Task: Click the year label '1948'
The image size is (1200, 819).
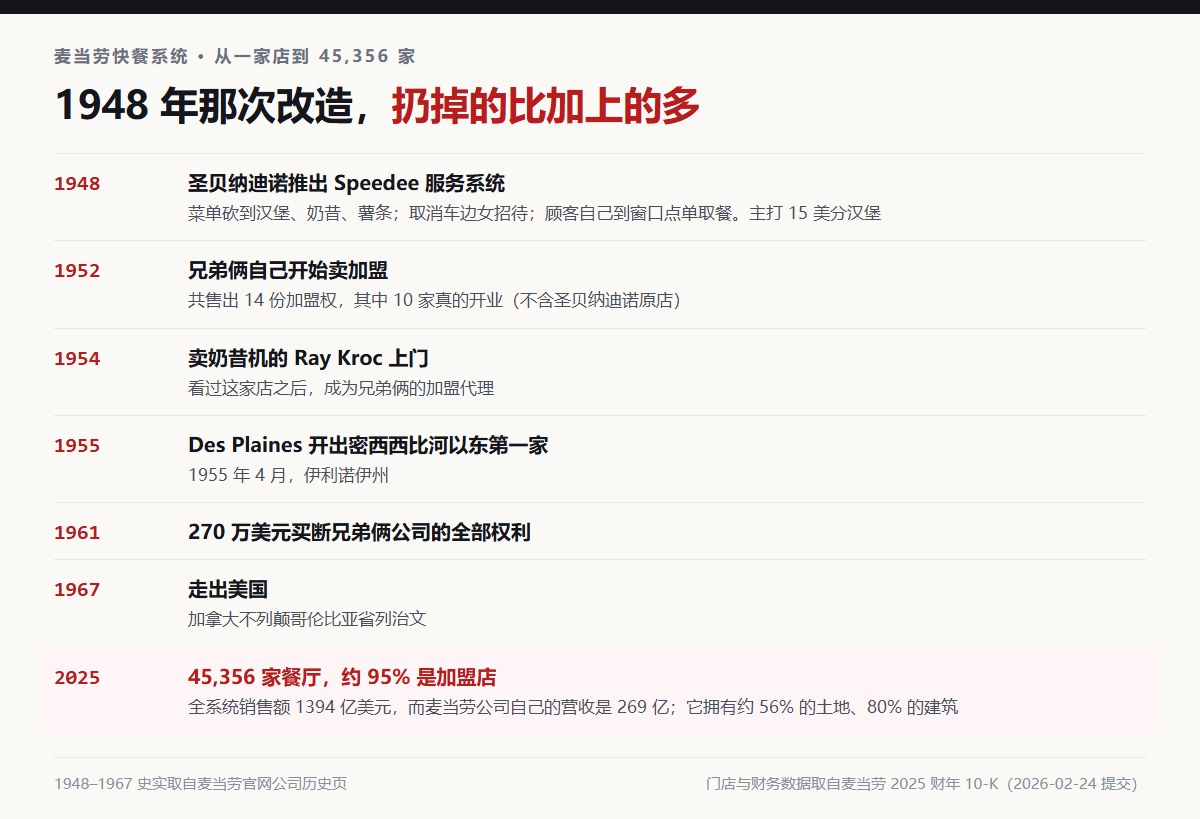Action: [77, 184]
